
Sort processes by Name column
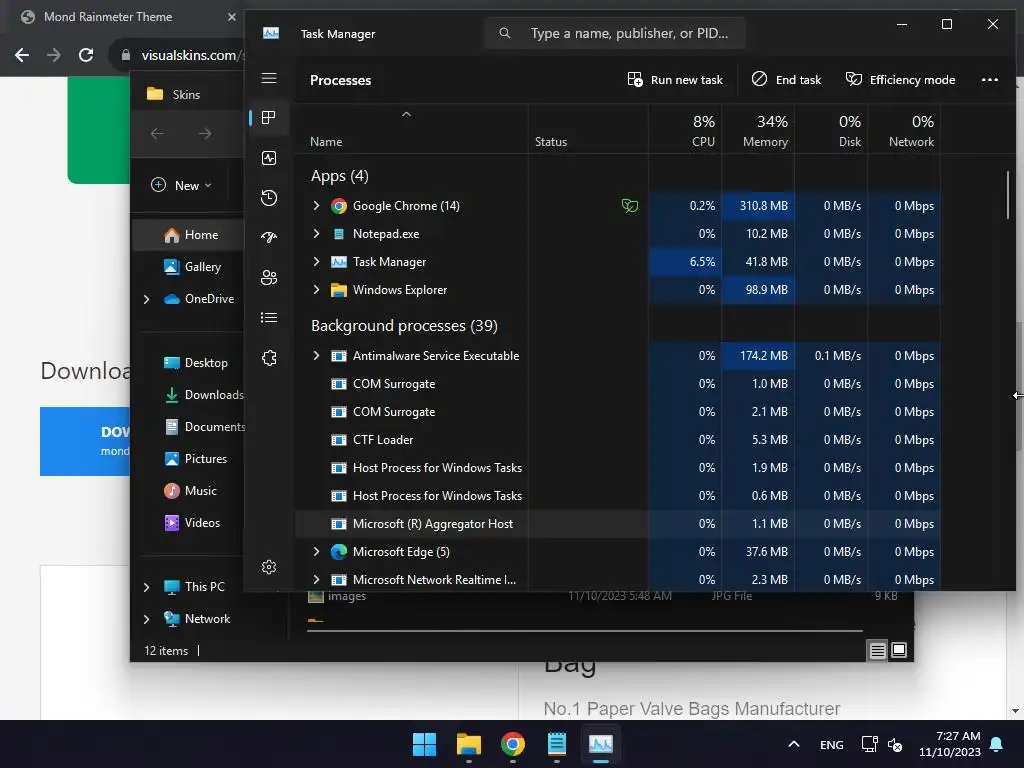(x=411, y=129)
